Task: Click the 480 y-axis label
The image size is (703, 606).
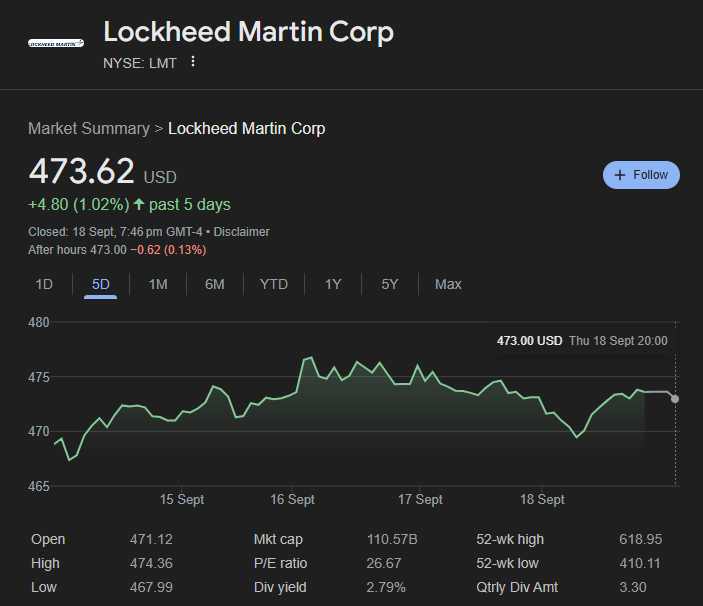Action: tap(39, 322)
